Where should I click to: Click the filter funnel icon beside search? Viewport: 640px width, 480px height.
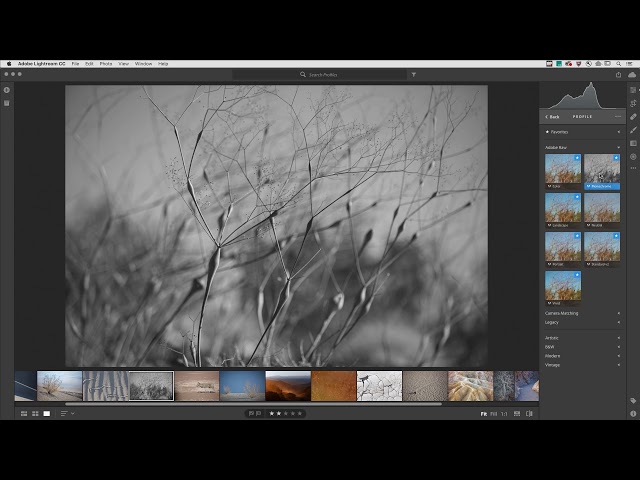[414, 74]
